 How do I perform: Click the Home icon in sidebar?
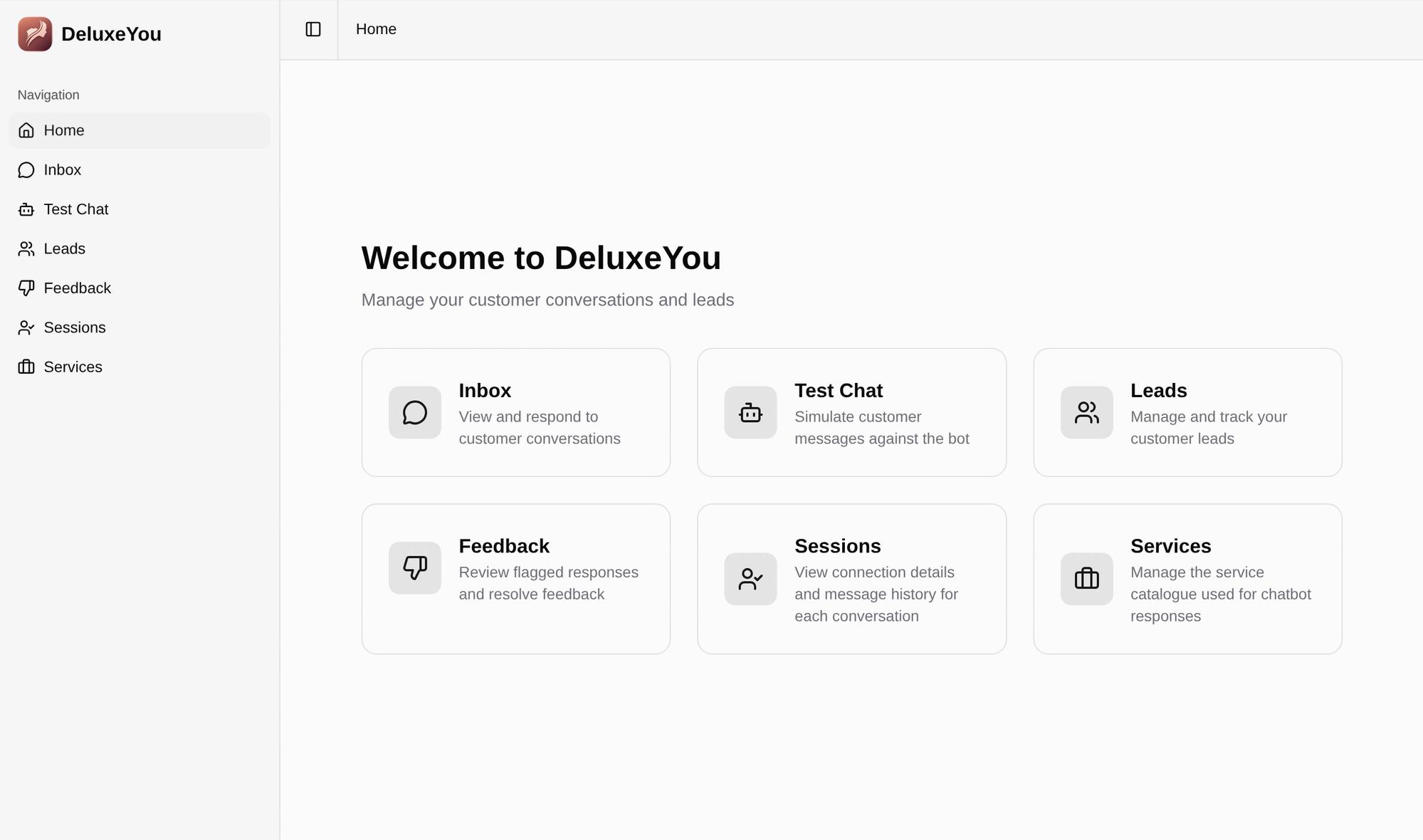click(26, 130)
